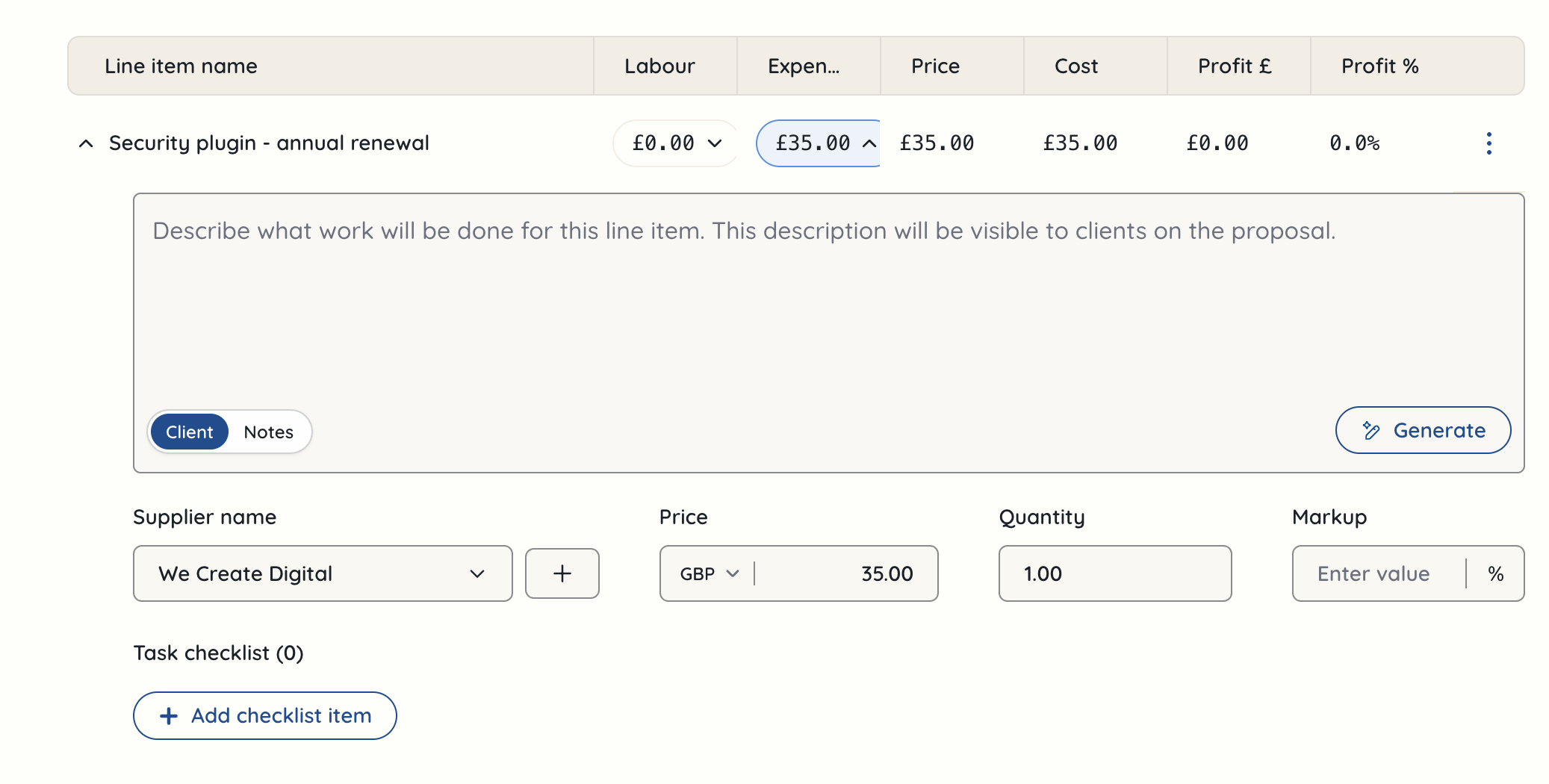The image size is (1549, 784).
Task: Select the Client tab
Action: click(x=189, y=431)
